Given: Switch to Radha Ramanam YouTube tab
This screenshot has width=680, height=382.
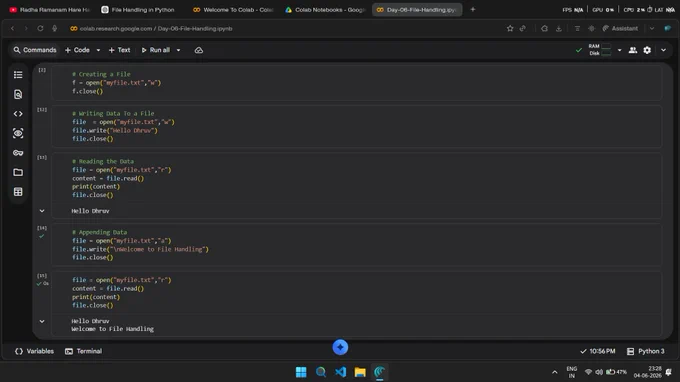Looking at the screenshot, I should (x=49, y=10).
